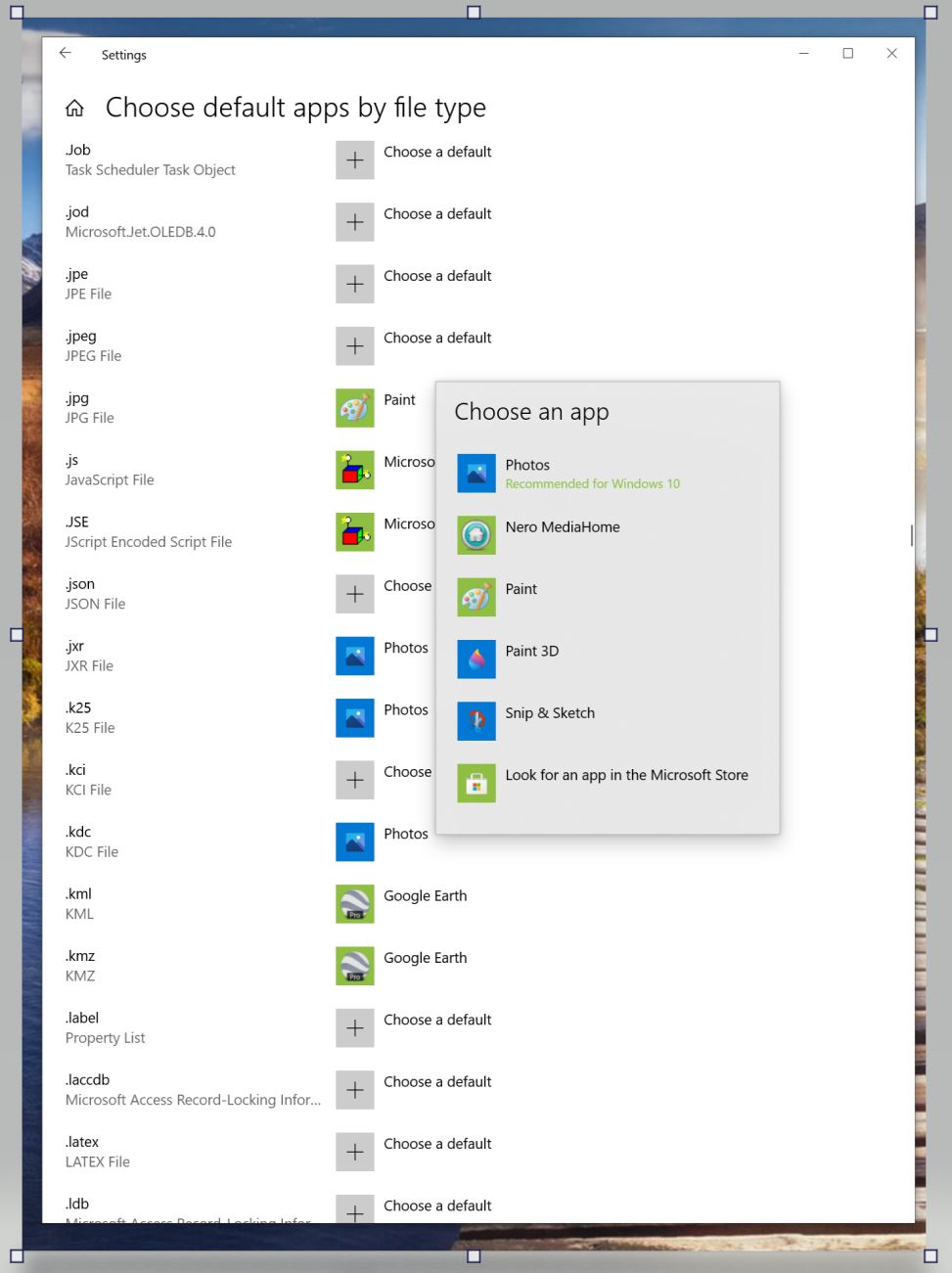Click the plus icon for .jpe file type
Viewport: 952px width, 1273px height.
355,284
